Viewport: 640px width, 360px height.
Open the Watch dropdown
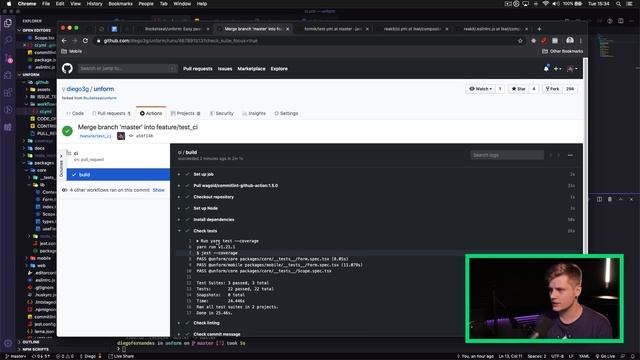click(x=480, y=89)
